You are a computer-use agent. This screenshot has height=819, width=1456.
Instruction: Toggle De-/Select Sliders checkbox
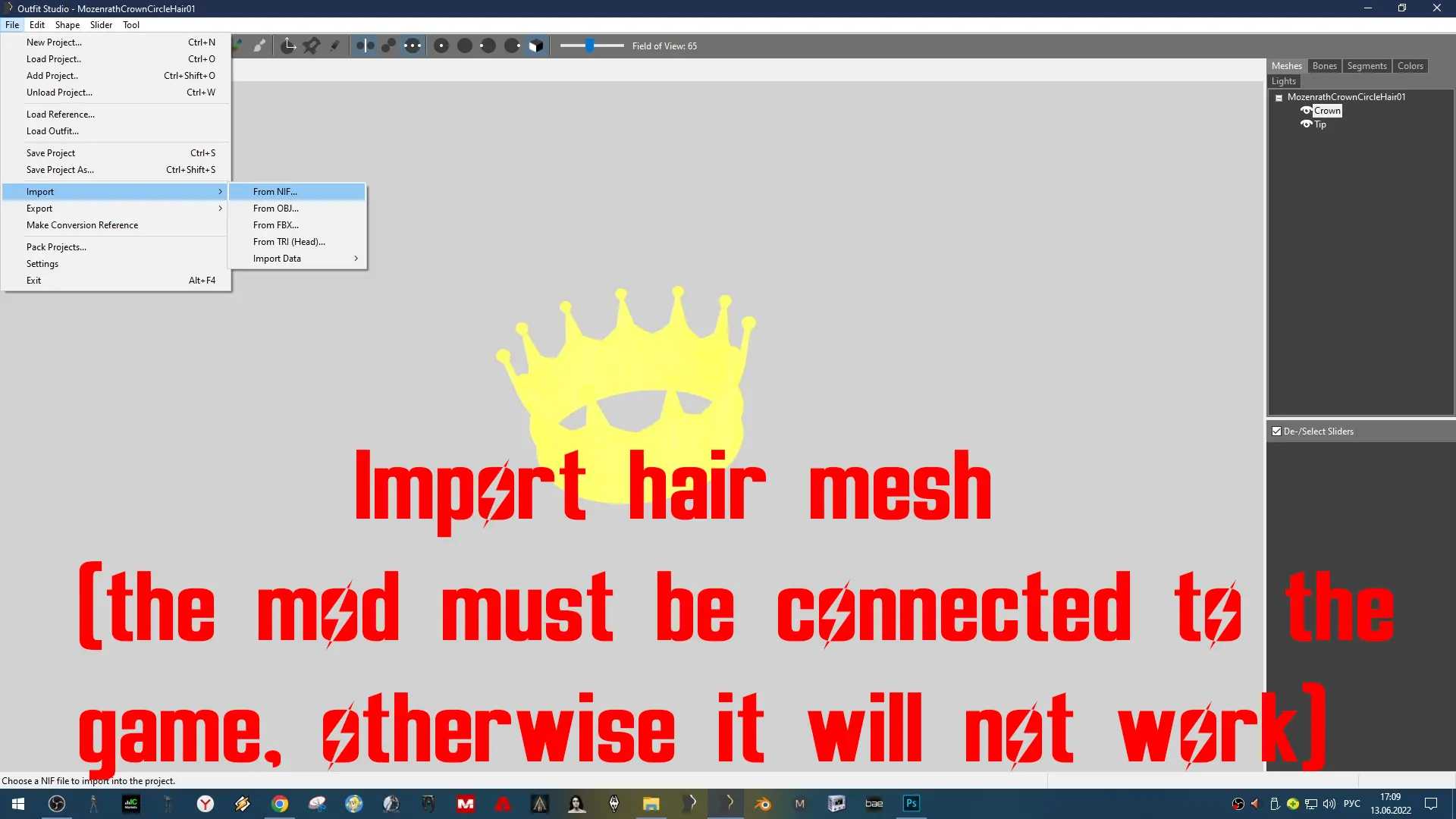tap(1276, 431)
